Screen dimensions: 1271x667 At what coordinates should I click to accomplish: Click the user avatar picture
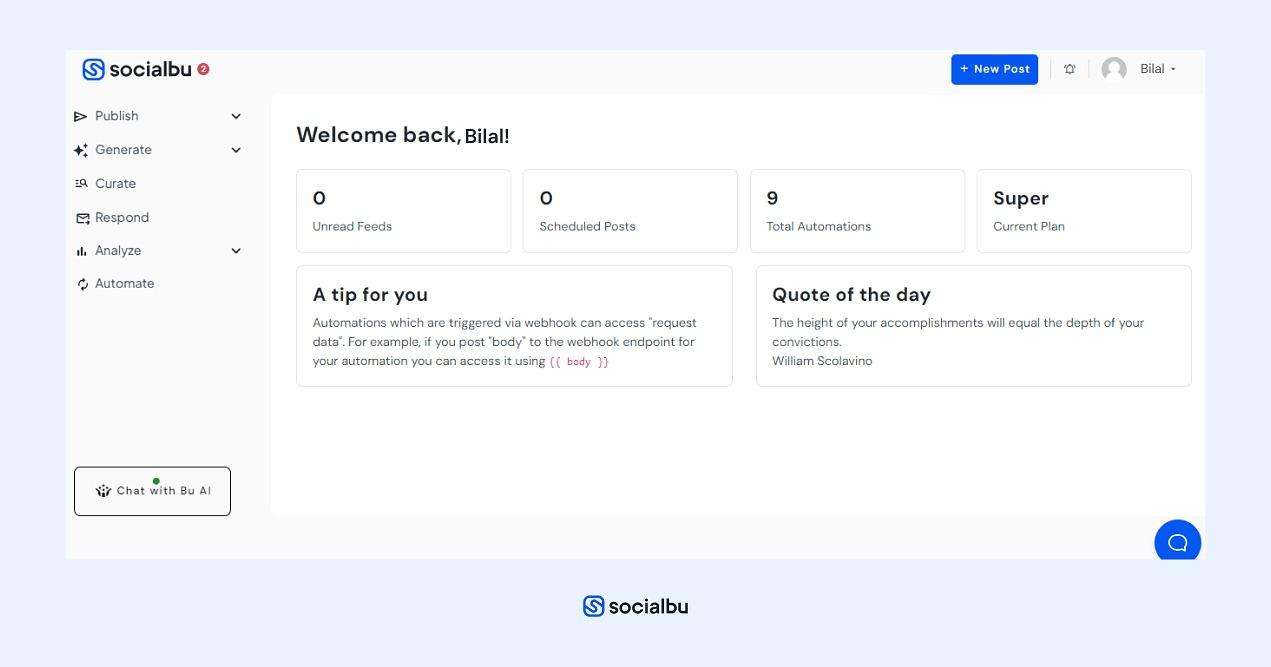coord(1114,69)
